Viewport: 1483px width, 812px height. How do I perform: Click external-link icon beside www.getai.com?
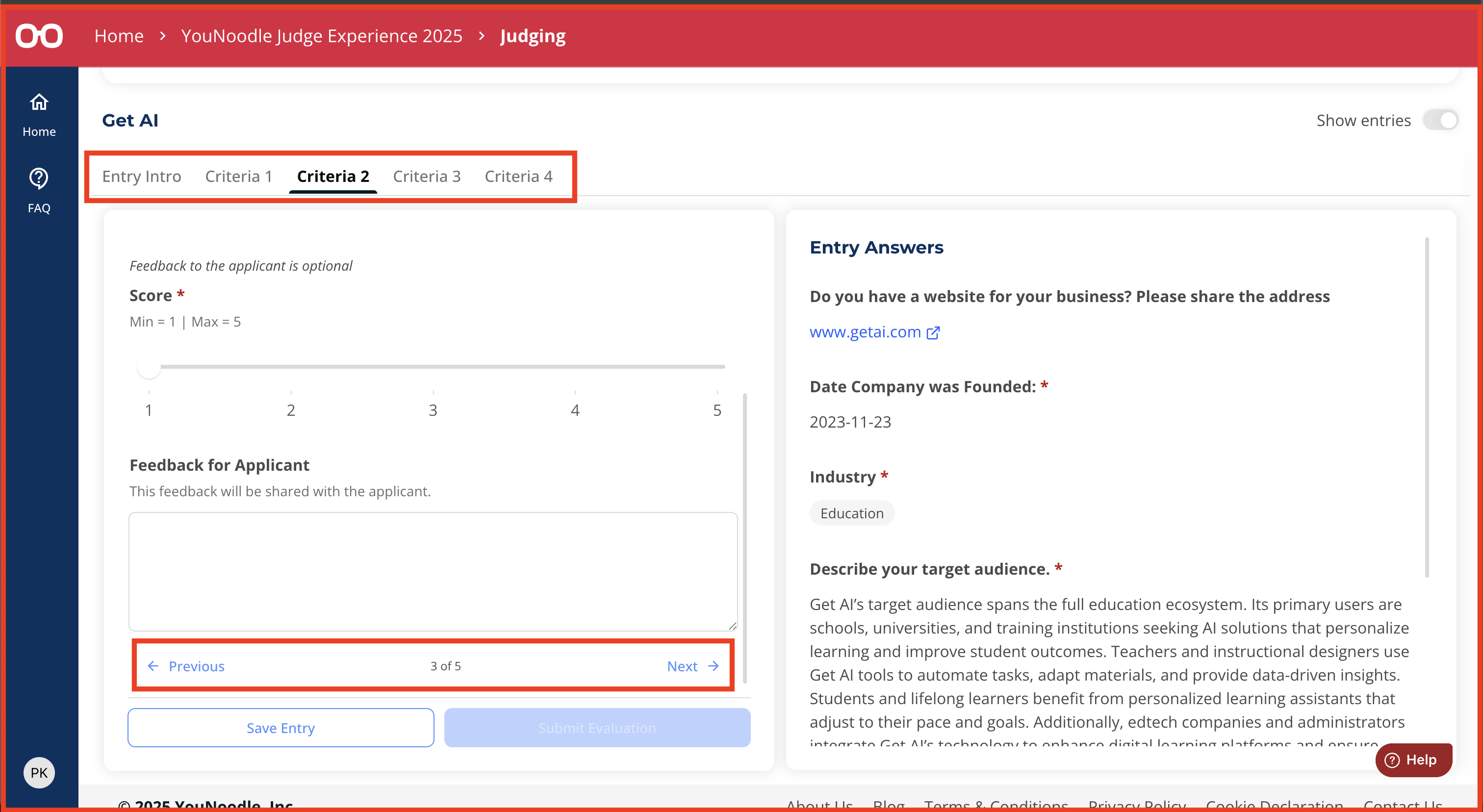tap(933, 332)
